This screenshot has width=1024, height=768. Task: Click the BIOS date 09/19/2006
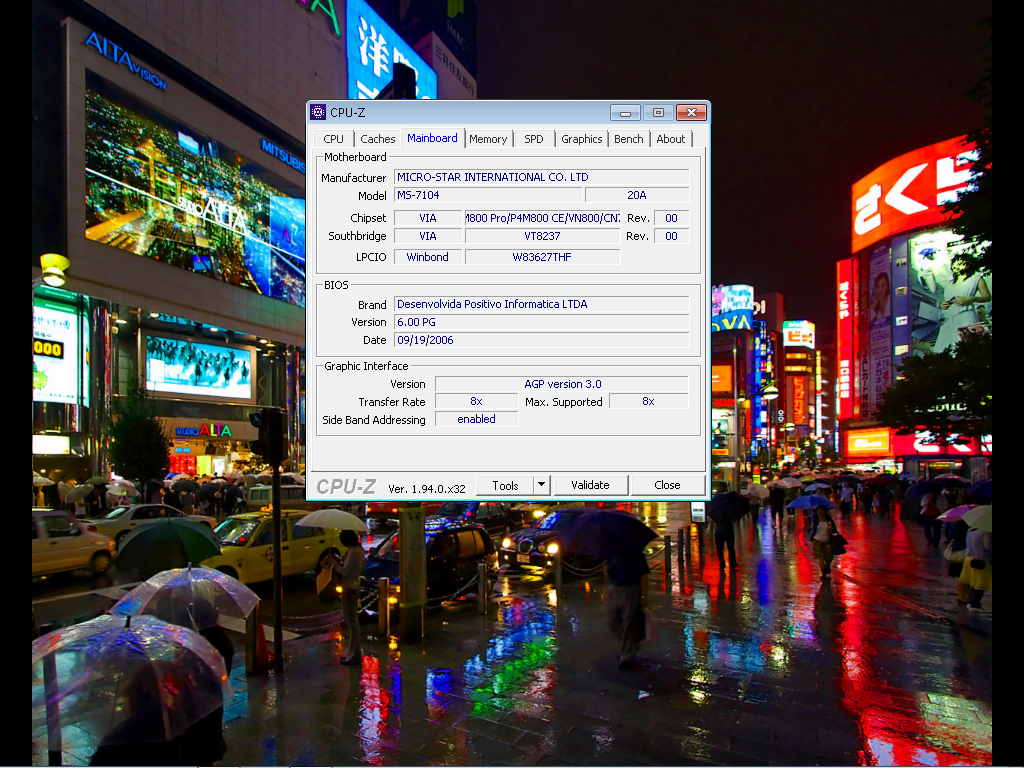coord(541,340)
